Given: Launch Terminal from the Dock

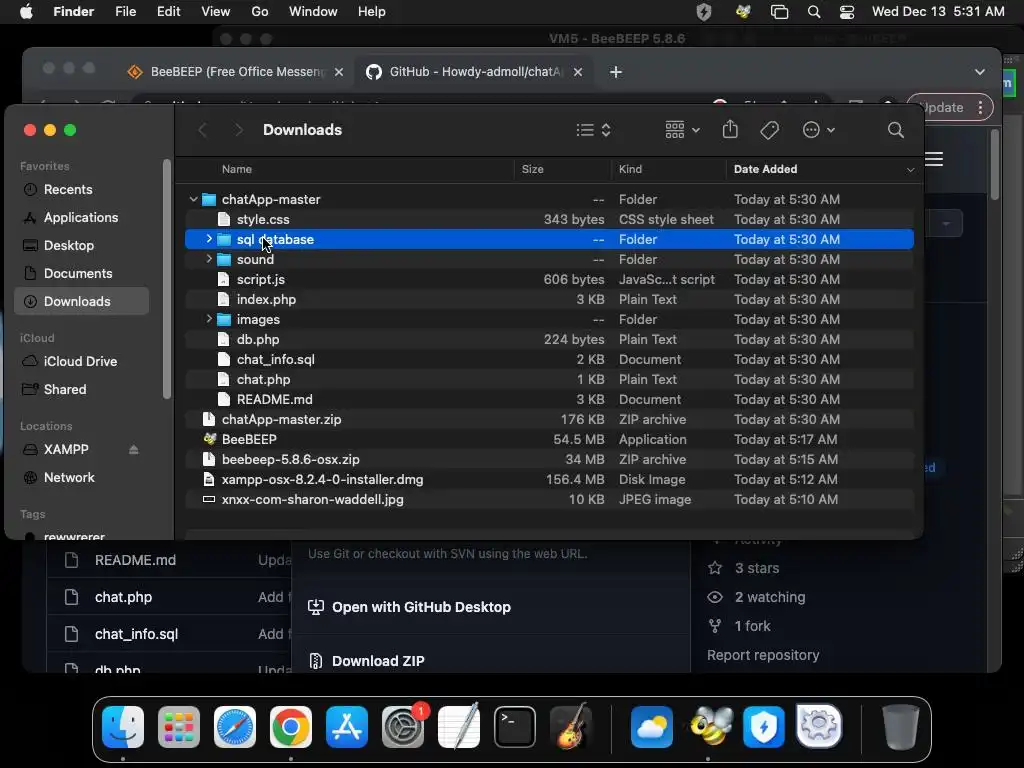Looking at the screenshot, I should point(515,727).
